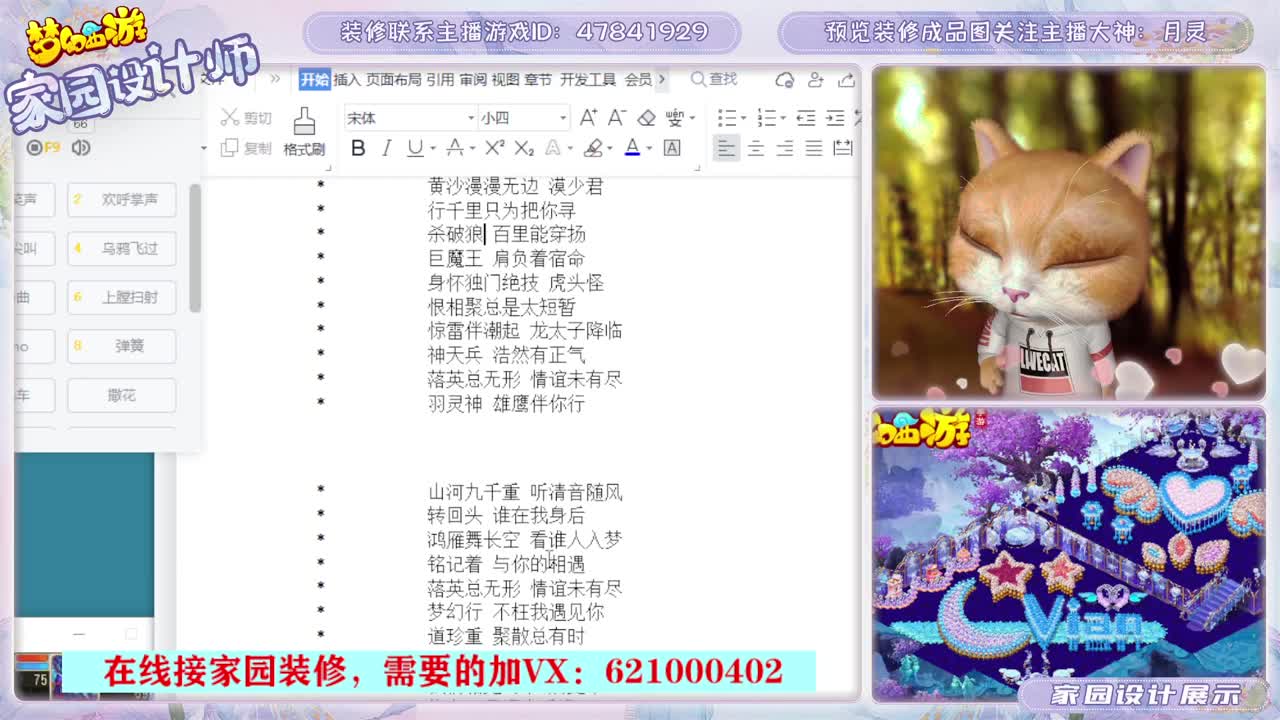Screen dimensions: 1280x720
Task: Click the distributed alignment icon
Action: tap(843, 148)
